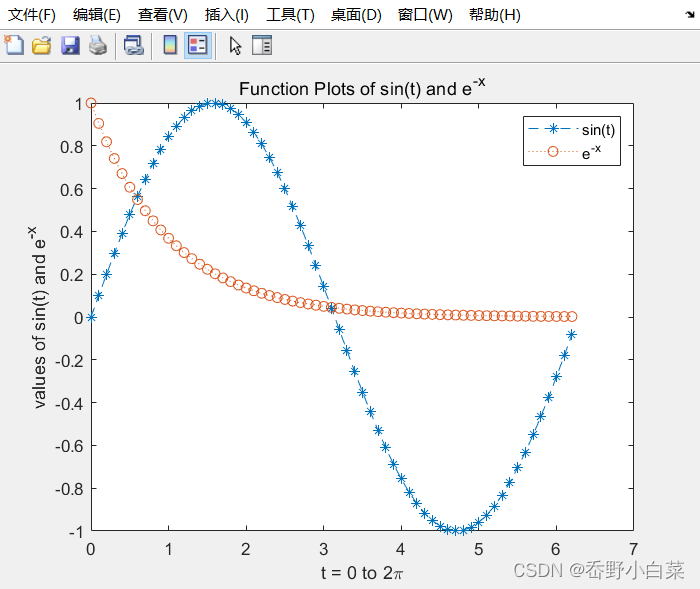The image size is (700, 589).
Task: Print the figure with the printer icon
Action: 98,45
